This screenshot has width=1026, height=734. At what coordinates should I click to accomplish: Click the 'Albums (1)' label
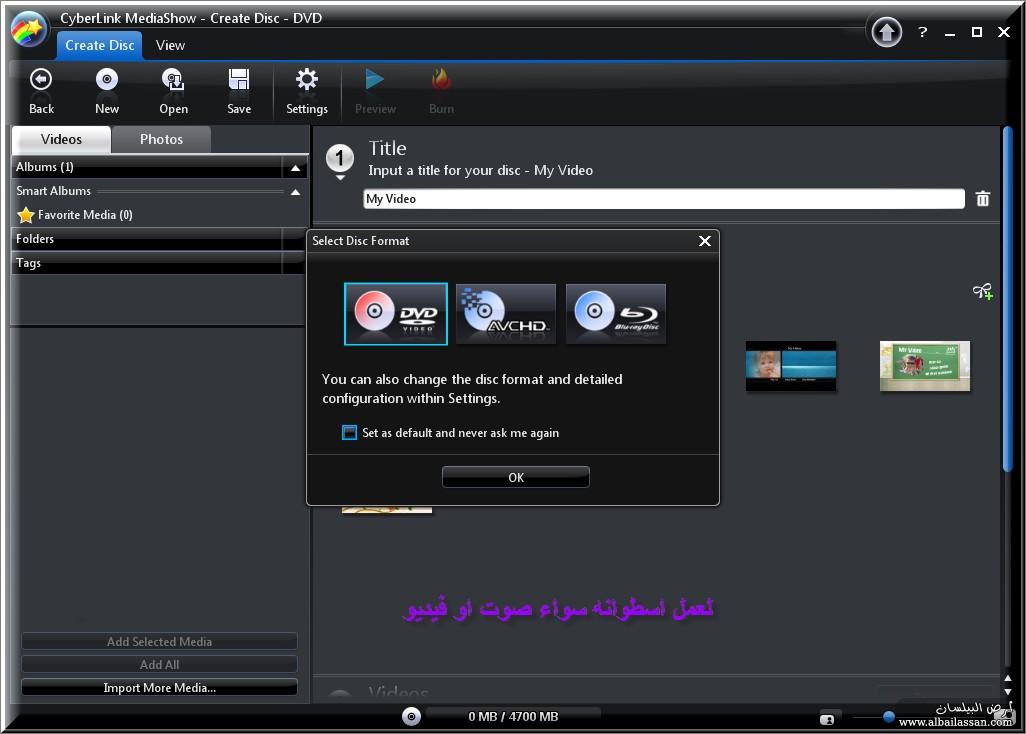point(44,167)
